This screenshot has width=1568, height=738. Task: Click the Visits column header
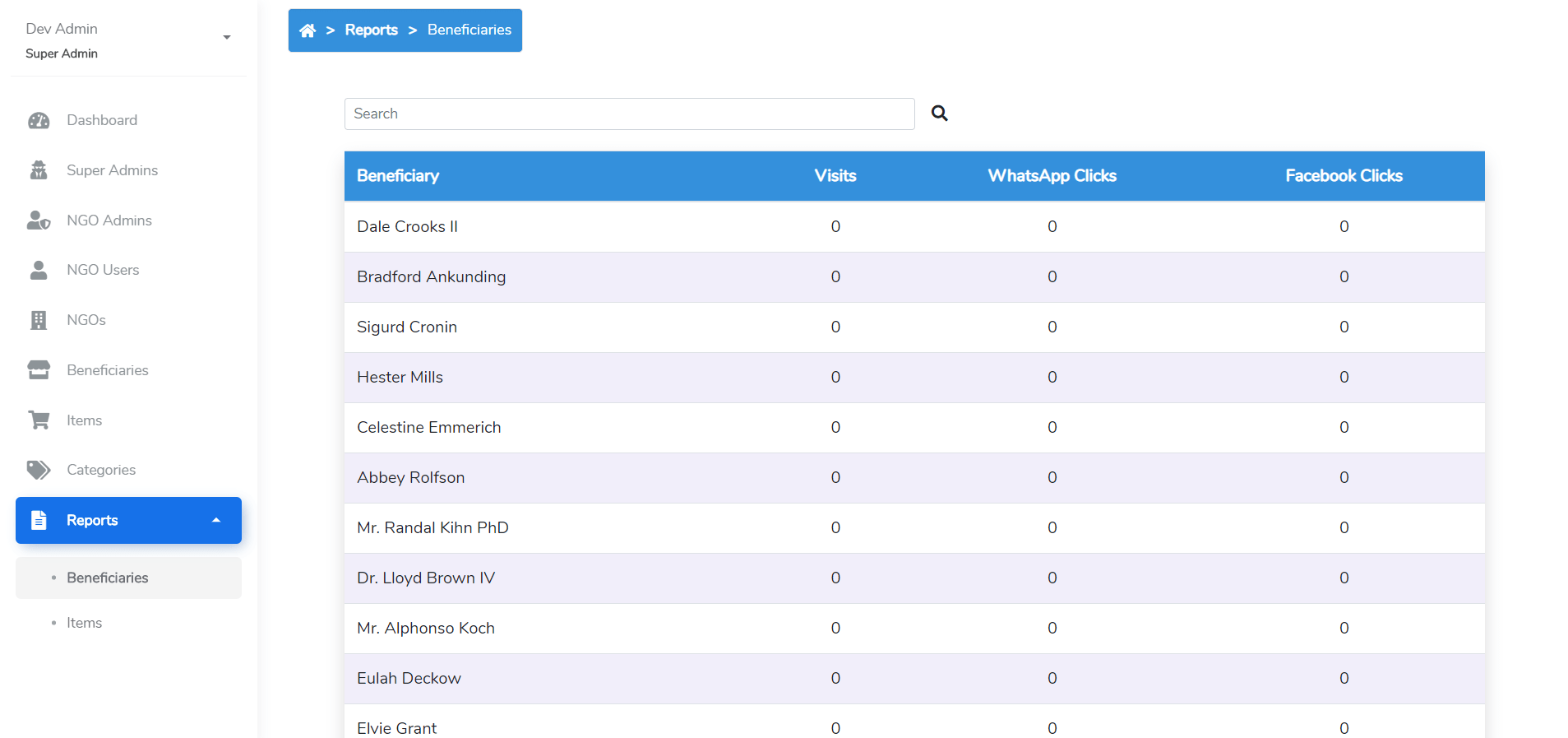(835, 176)
